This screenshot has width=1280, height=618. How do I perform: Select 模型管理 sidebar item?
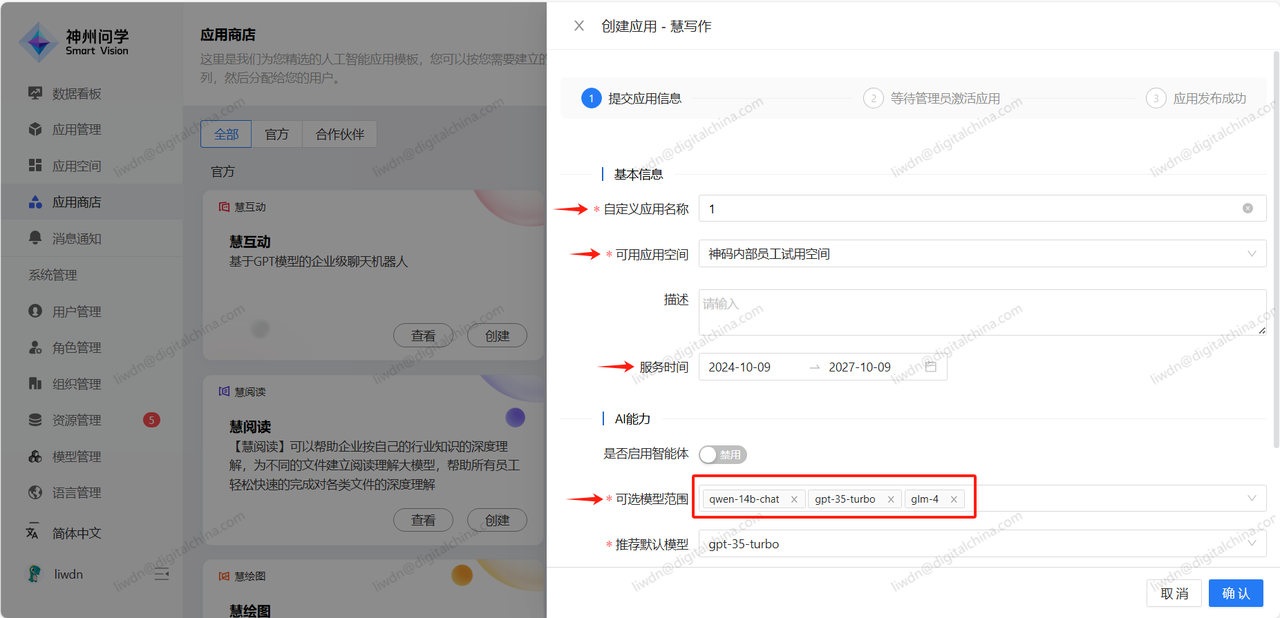(76, 457)
